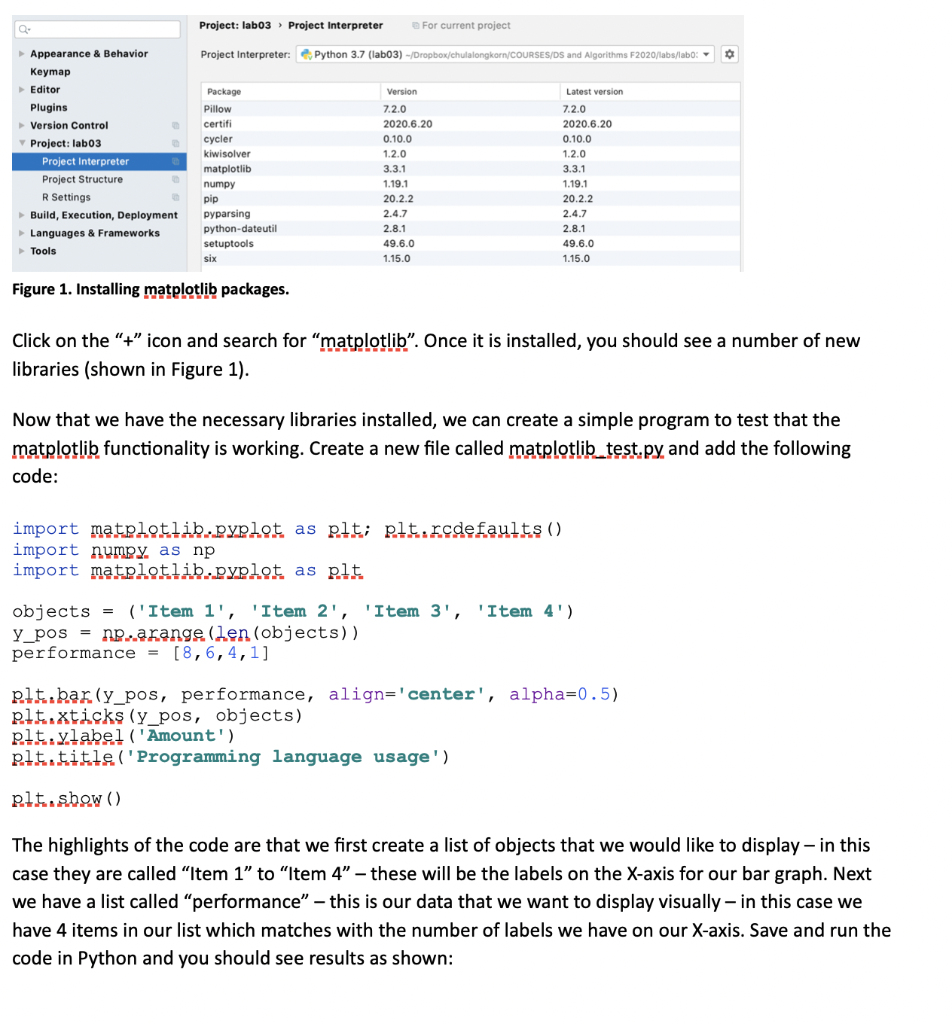The height and width of the screenshot is (1024, 952).
Task: Expand Build, Execution, Deployment arrow
Action: [22, 215]
